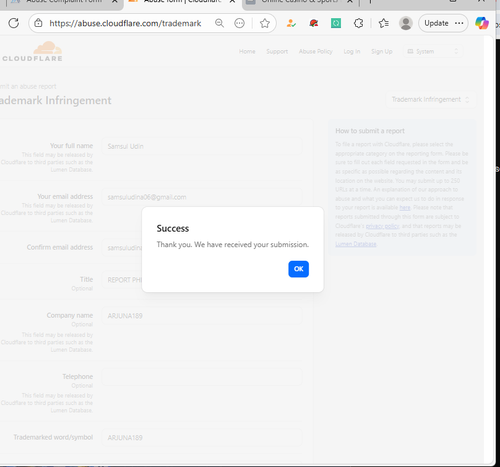
Task: Click the 'How to submit a report' heading
Action: coord(370,131)
